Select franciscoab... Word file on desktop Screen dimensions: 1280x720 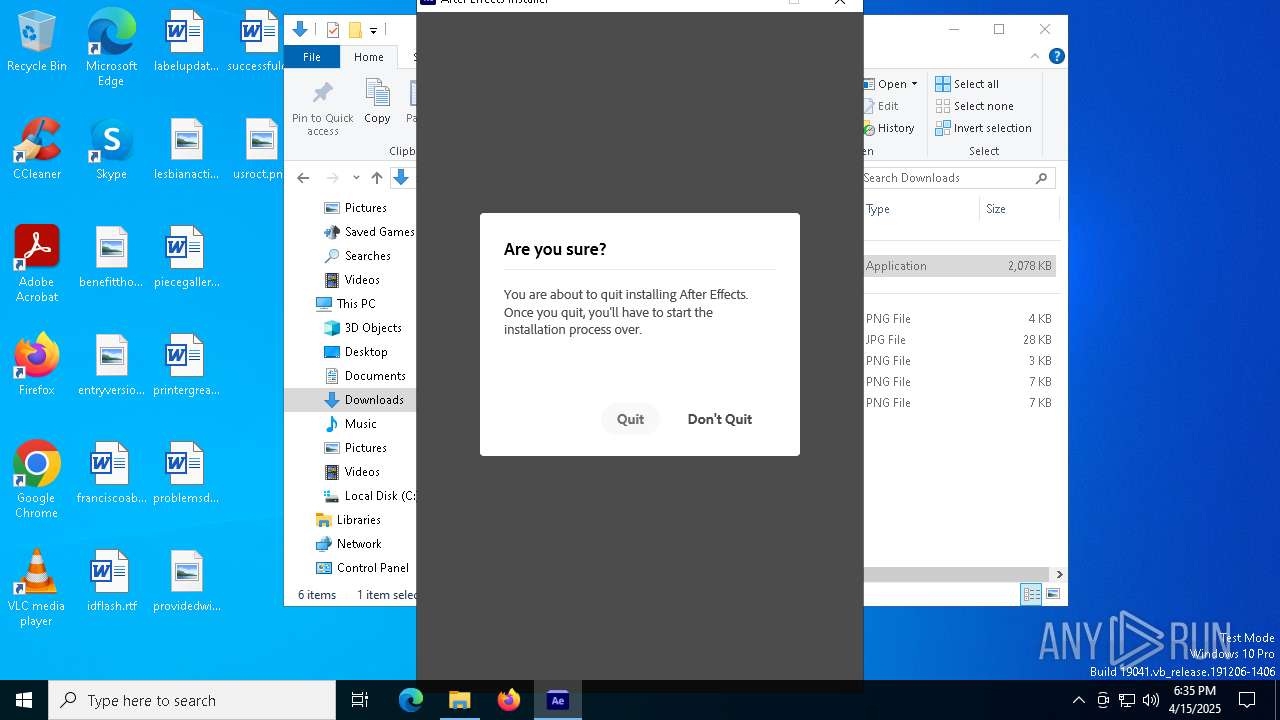(111, 473)
